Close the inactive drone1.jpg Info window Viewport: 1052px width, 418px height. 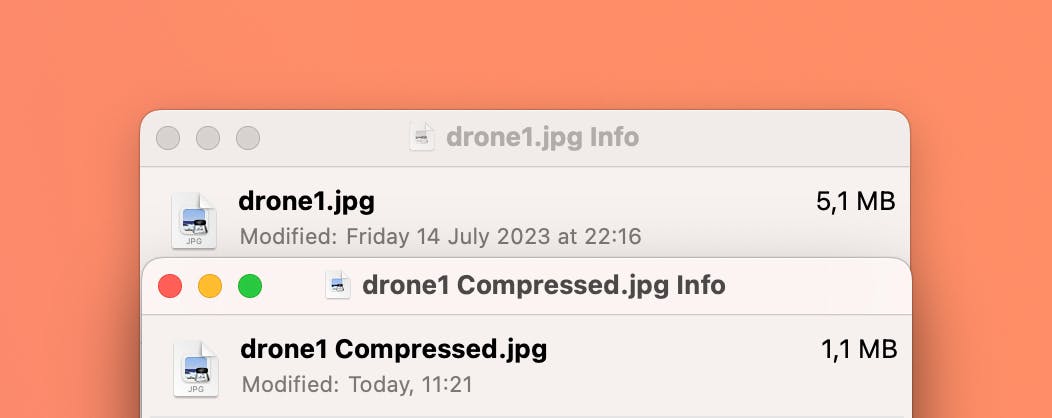click(168, 138)
